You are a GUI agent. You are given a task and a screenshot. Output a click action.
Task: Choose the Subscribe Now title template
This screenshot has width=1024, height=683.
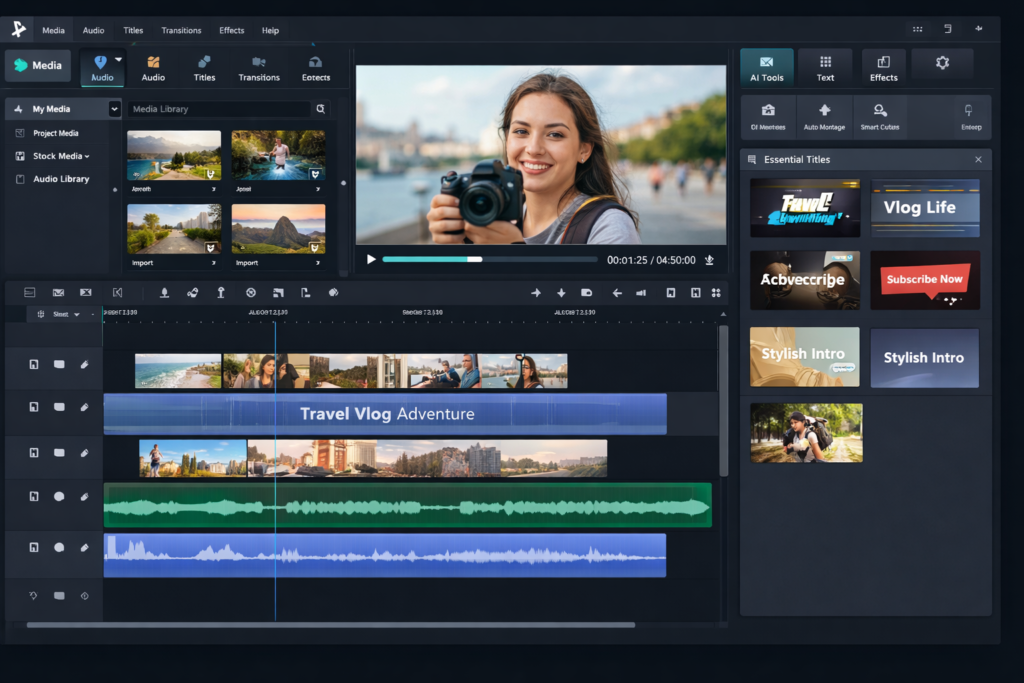point(925,280)
